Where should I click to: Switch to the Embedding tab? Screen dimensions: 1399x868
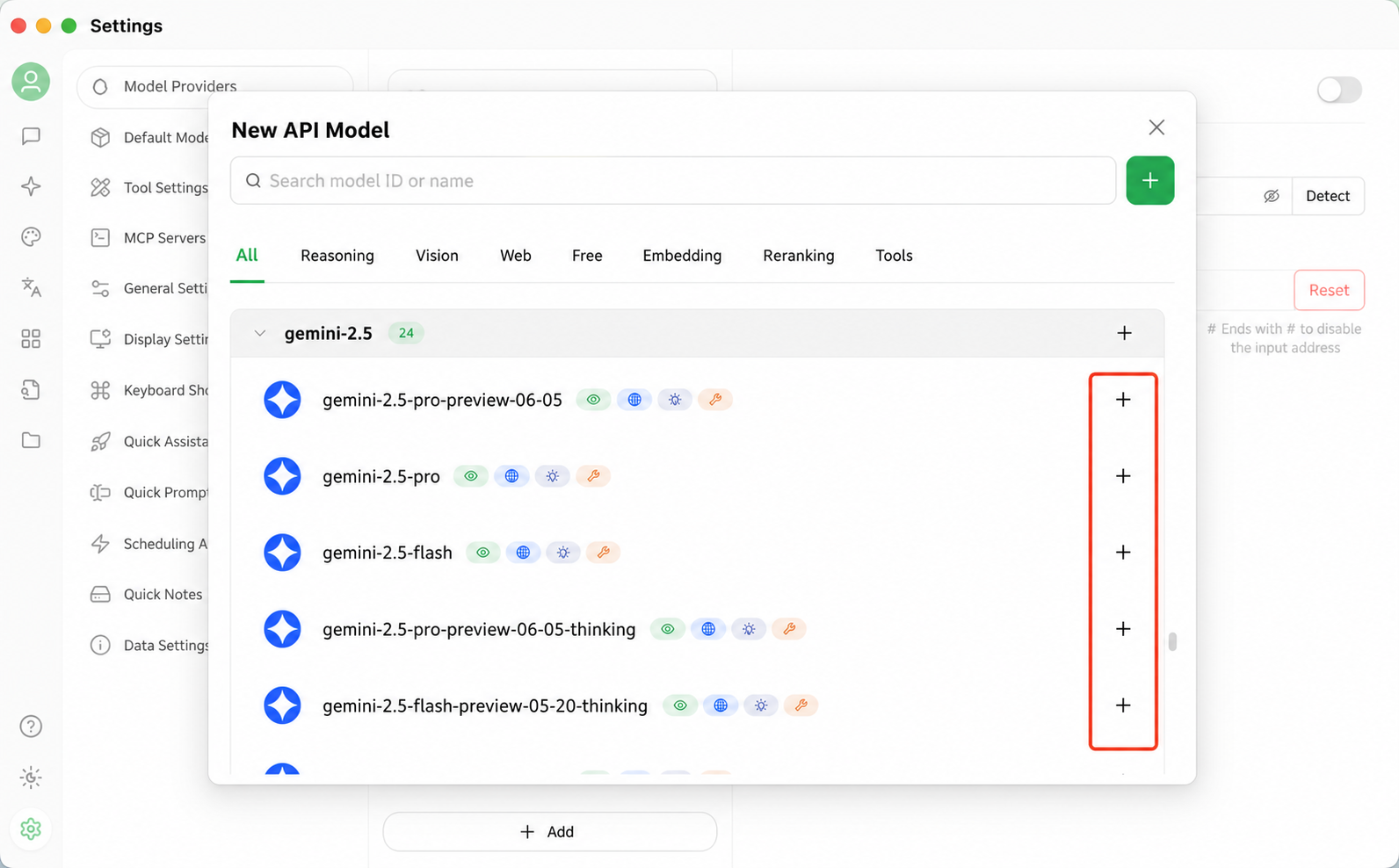click(682, 256)
